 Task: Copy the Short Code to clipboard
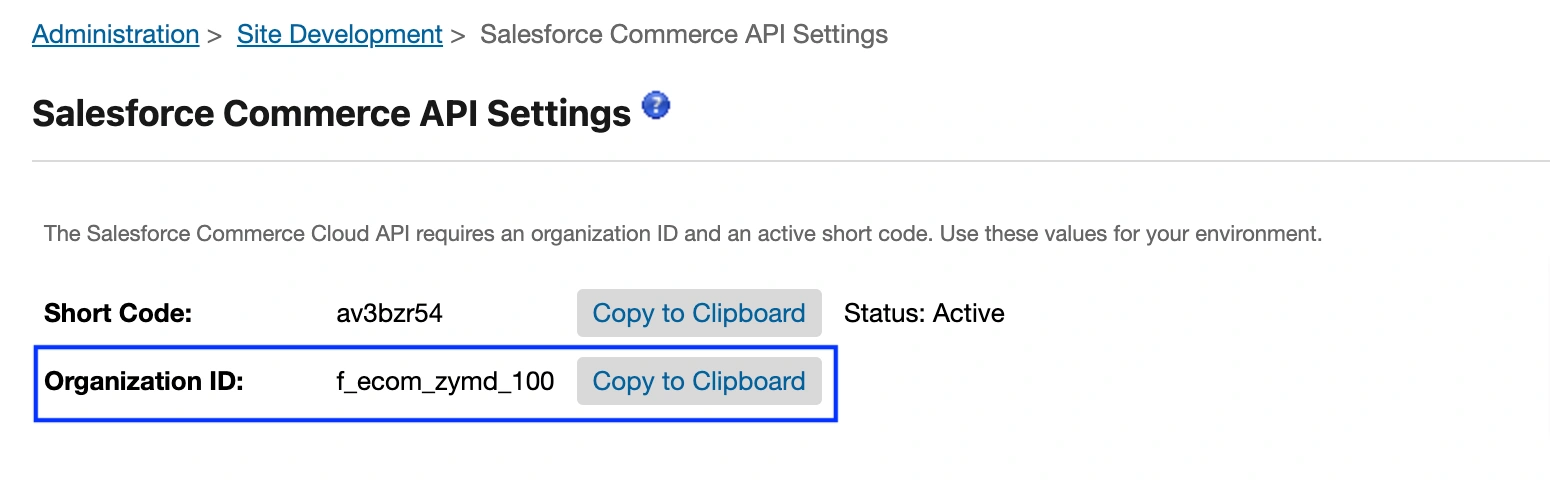pyautogui.click(x=698, y=313)
